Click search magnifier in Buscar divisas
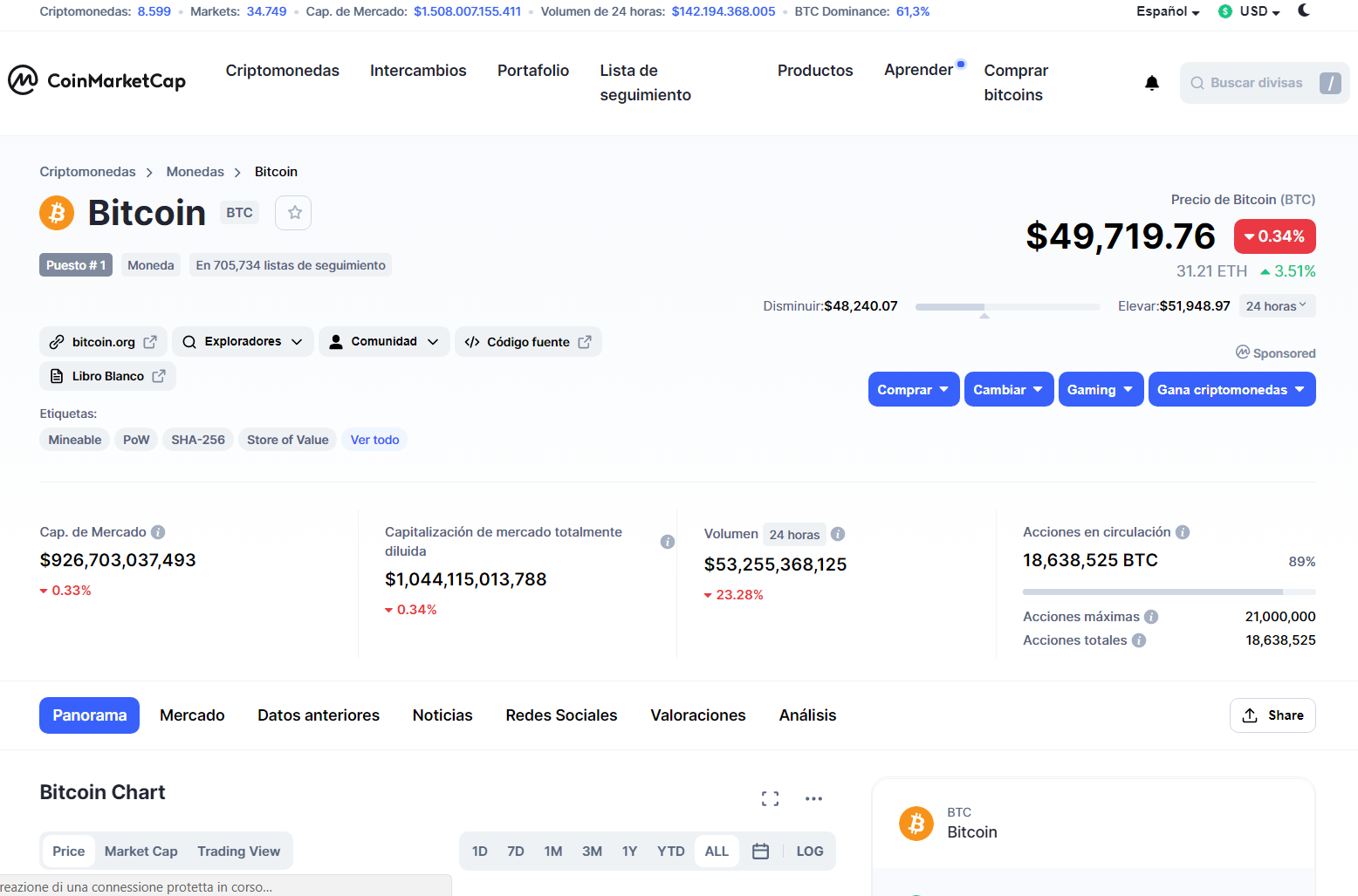The height and width of the screenshot is (896, 1358). click(1197, 83)
